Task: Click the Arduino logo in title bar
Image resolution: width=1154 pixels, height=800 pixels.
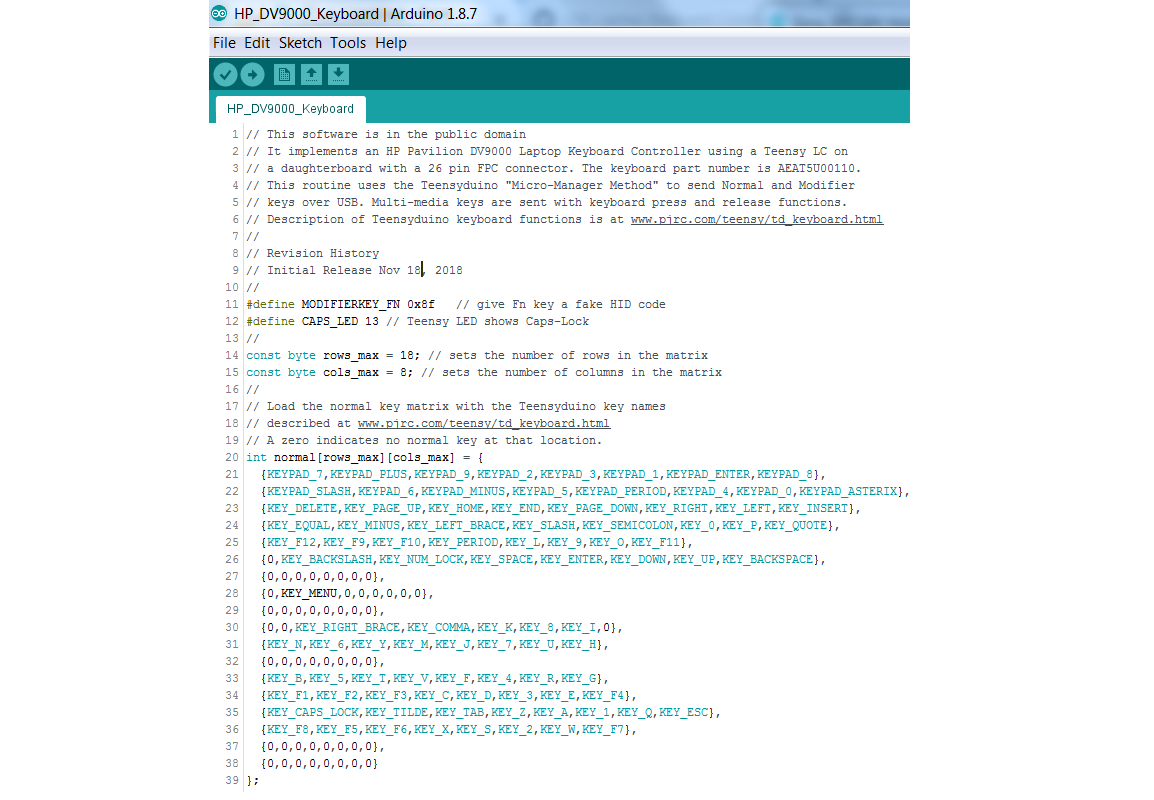Action: (x=219, y=13)
